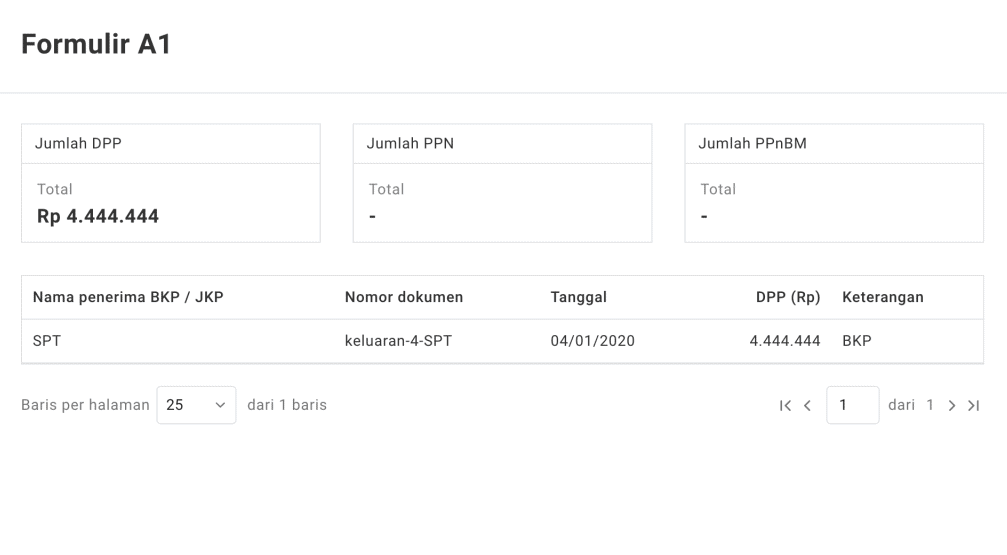Sort by Nomor dokumen column header
1007x555 pixels.
[404, 297]
